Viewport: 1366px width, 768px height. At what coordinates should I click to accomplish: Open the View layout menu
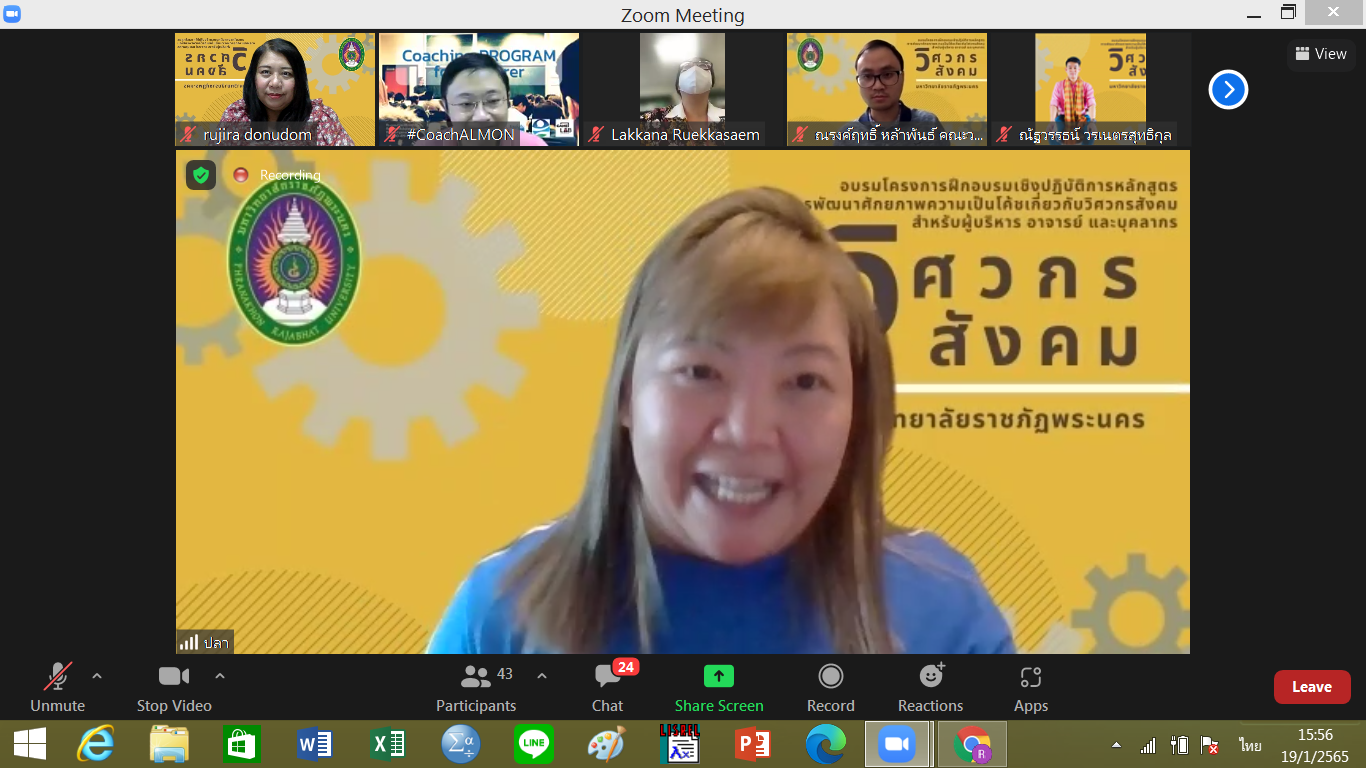coord(1321,54)
